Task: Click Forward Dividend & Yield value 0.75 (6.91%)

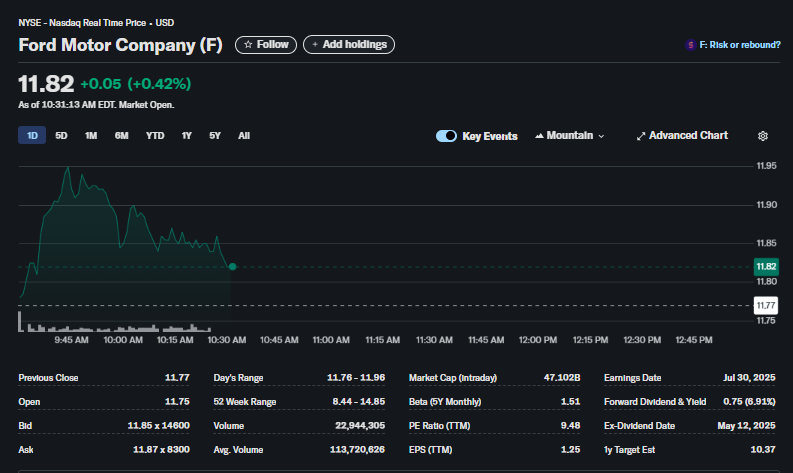Action: 749,402
